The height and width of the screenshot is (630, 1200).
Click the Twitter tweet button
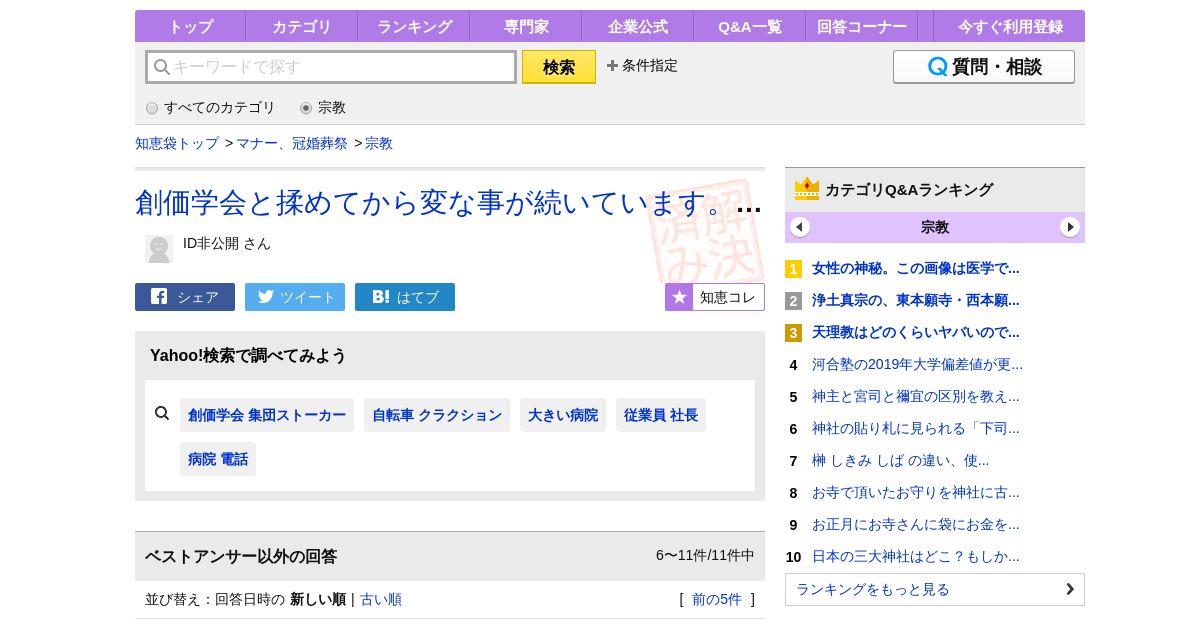(x=295, y=297)
